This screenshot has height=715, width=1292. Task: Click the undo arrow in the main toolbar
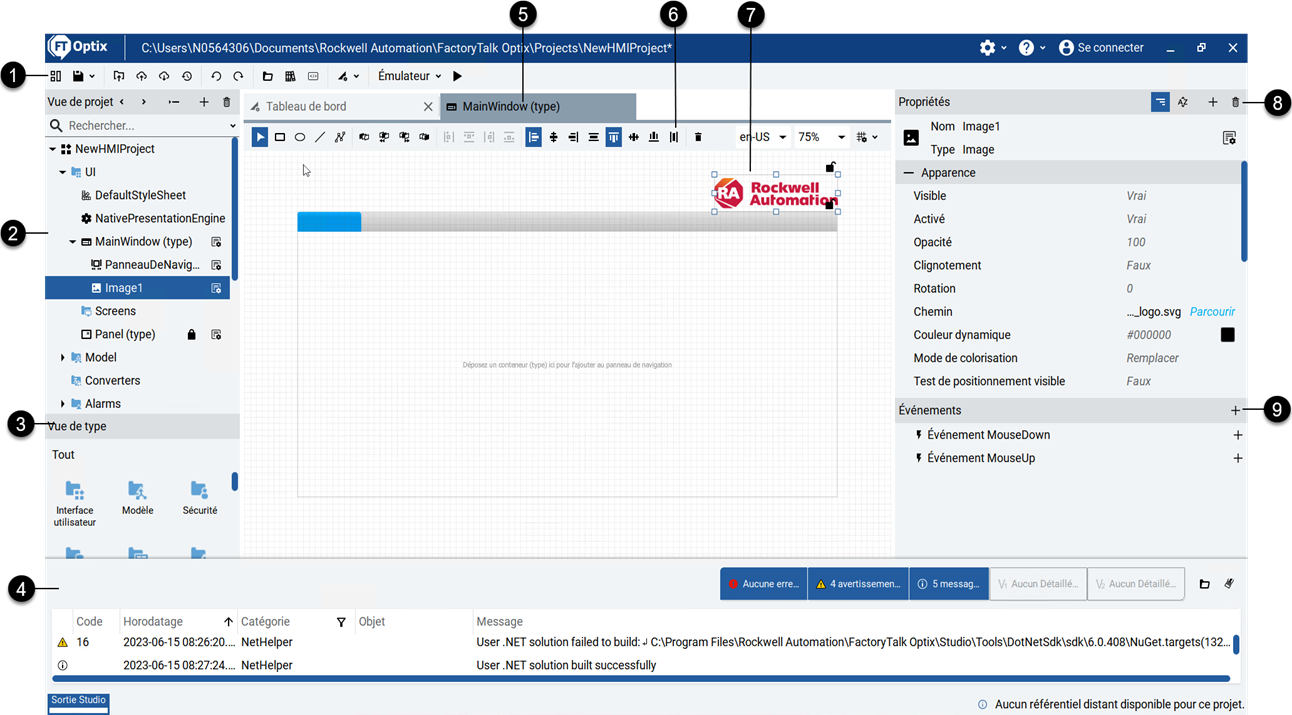pyautogui.click(x=216, y=76)
